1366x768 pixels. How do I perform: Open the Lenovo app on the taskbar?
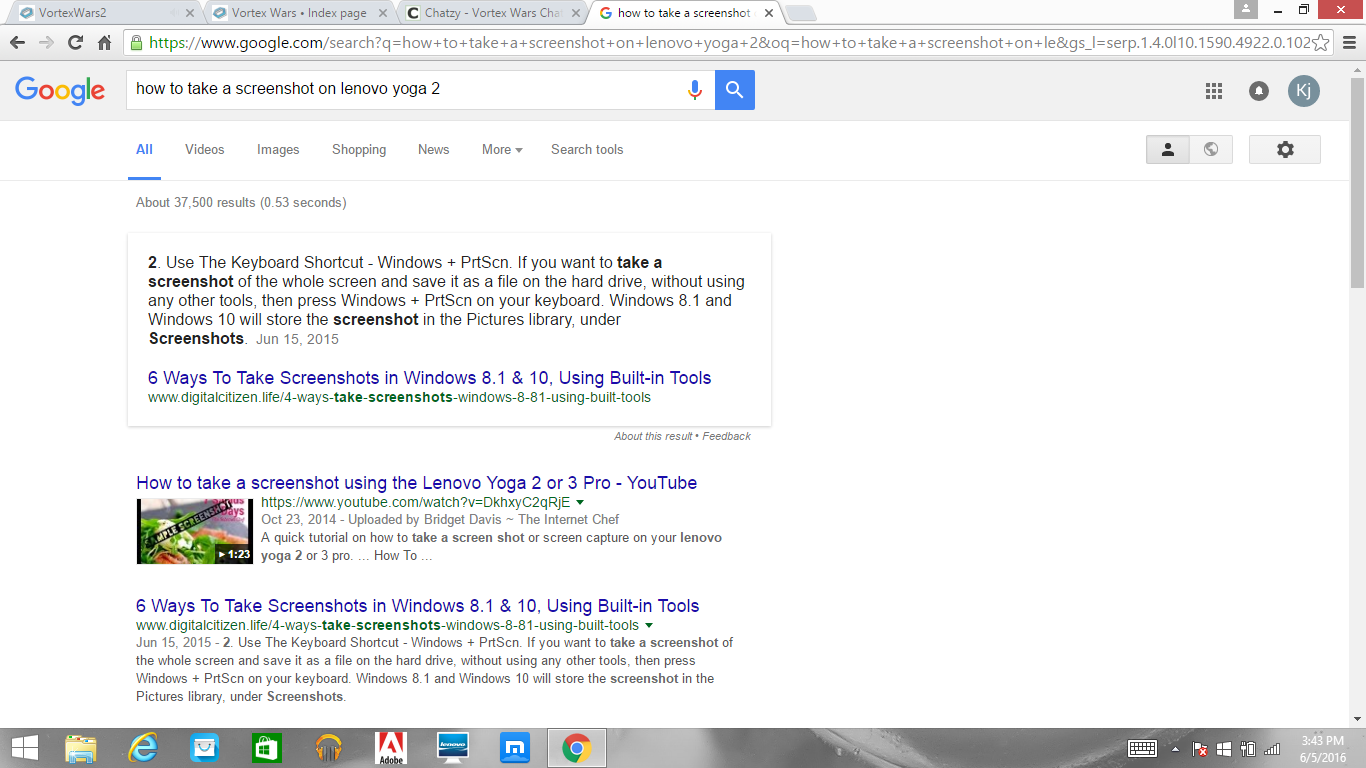tap(453, 748)
